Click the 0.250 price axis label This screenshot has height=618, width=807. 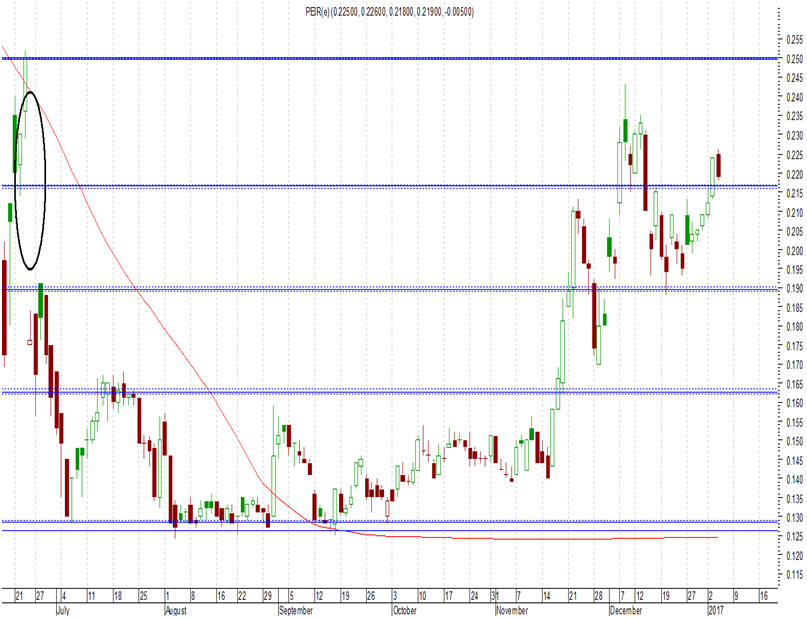[x=795, y=59]
